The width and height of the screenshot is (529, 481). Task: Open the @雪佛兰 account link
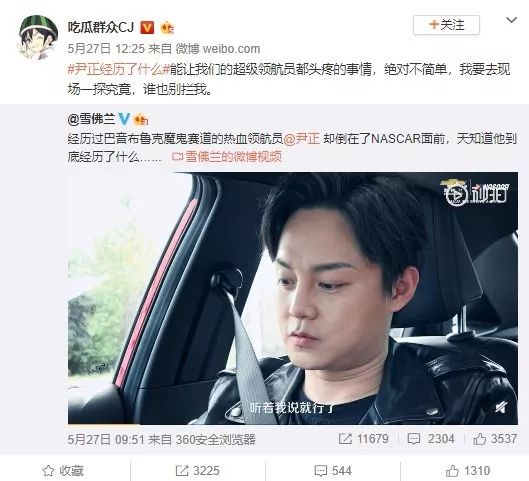tap(91, 119)
